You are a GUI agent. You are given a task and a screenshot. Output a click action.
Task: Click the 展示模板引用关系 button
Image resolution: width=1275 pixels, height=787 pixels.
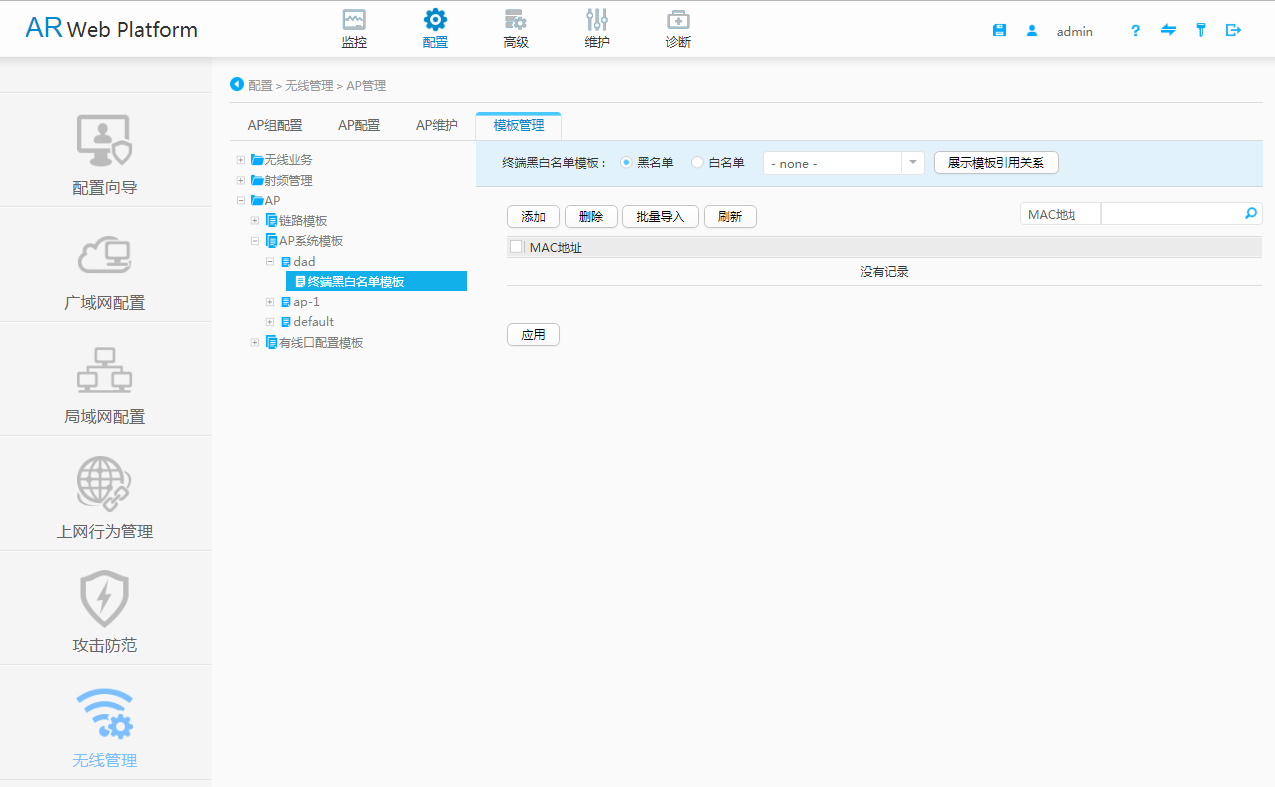pos(995,162)
